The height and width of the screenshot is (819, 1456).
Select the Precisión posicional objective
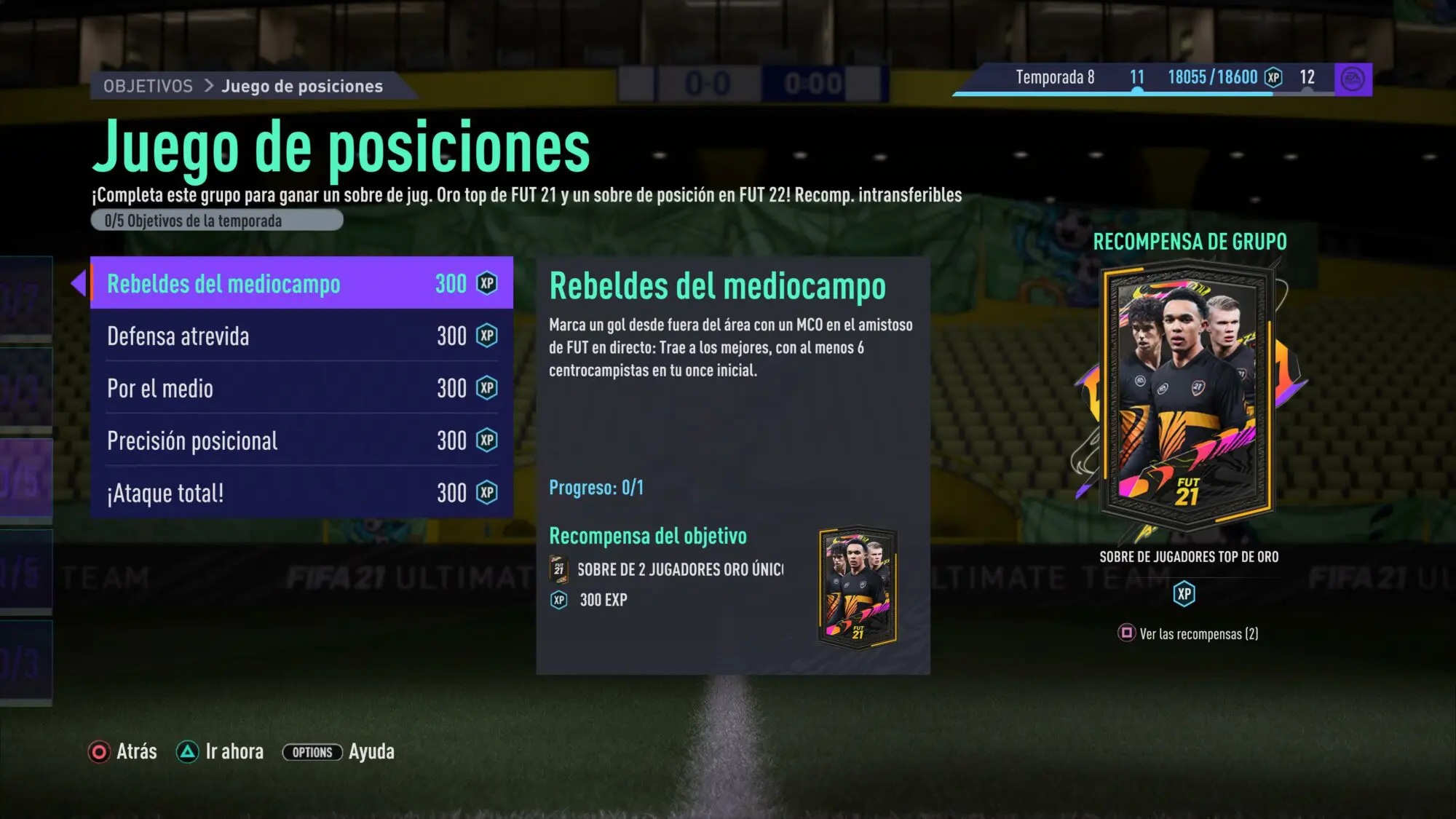301,440
